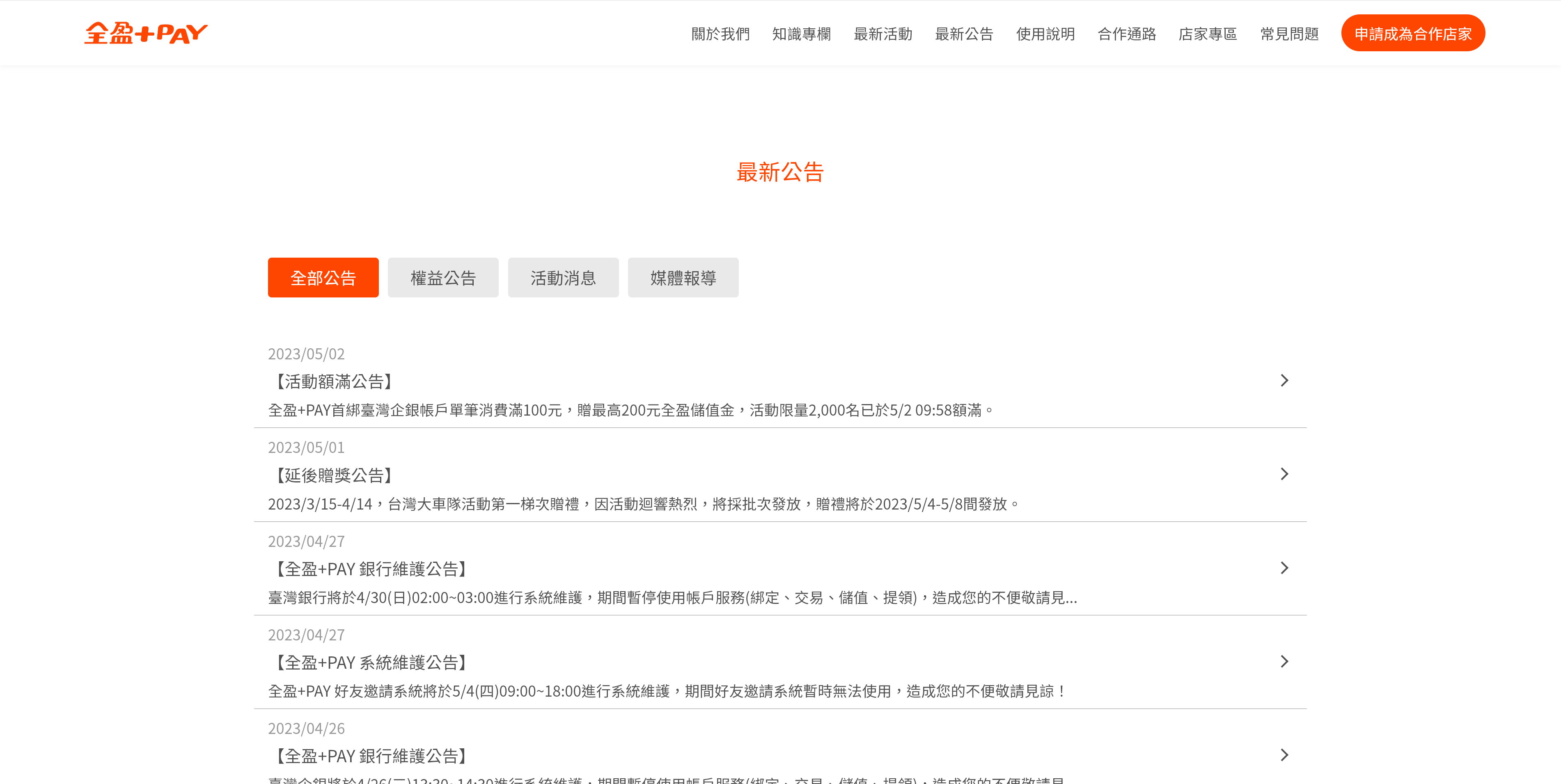Open the 店家專區 menu item

pos(1208,34)
